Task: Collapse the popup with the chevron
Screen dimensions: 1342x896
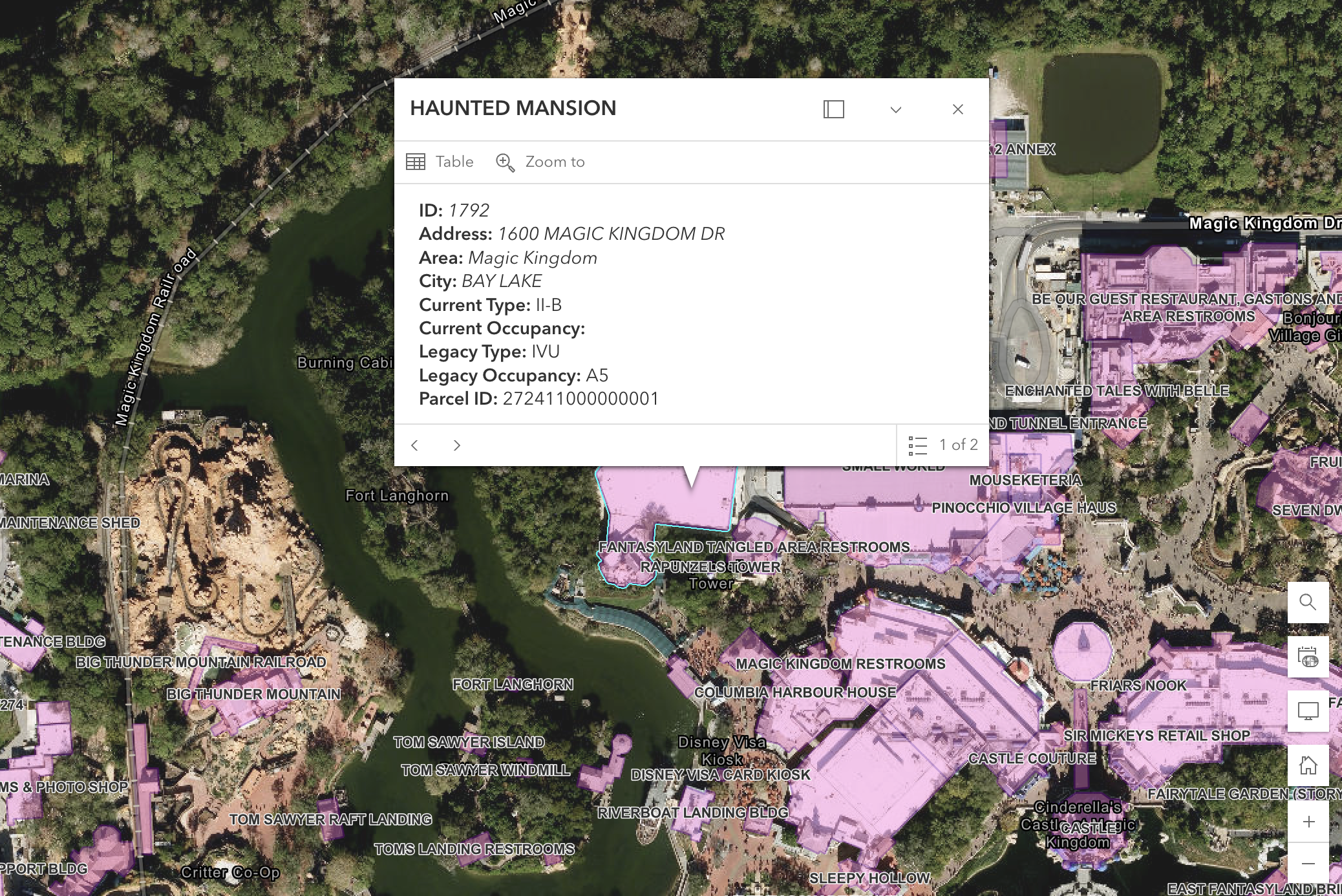Action: [895, 109]
